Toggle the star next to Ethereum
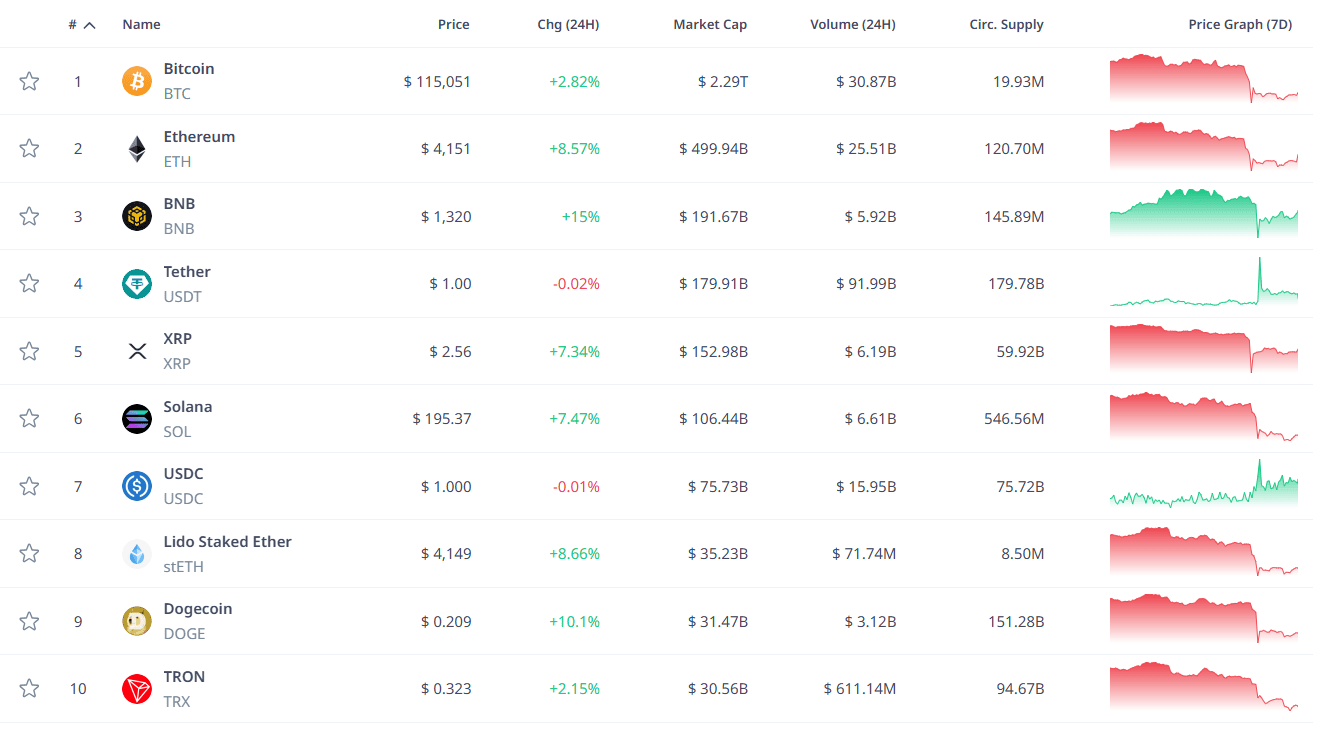This screenshot has width=1325, height=735. point(29,149)
